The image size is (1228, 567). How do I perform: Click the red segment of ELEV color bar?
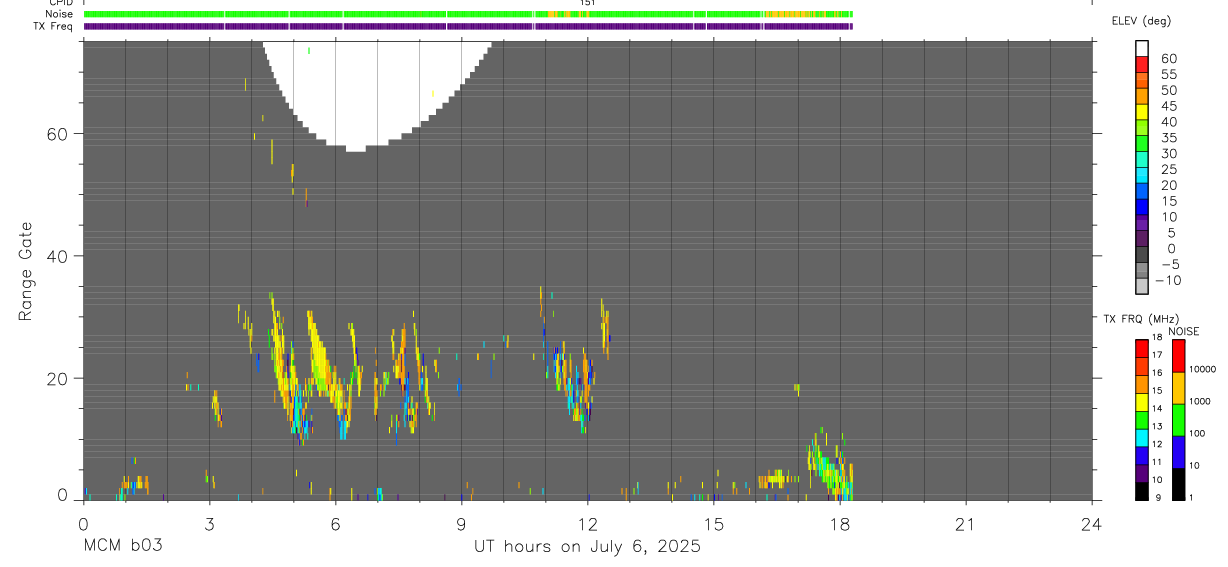click(1142, 64)
